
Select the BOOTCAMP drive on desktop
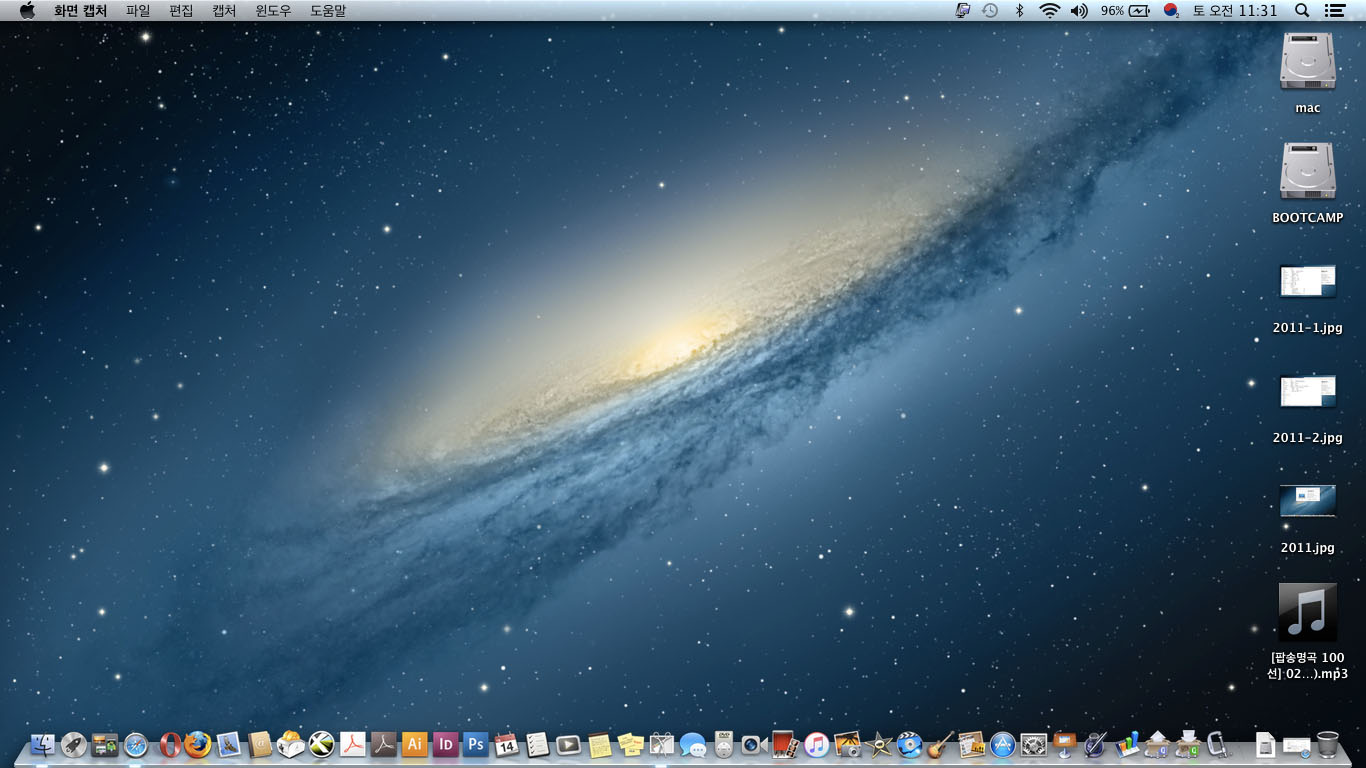tap(1307, 171)
